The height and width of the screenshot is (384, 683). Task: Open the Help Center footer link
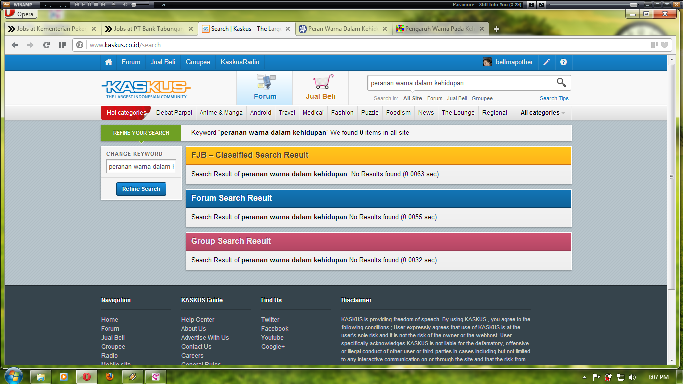pyautogui.click(x=197, y=320)
